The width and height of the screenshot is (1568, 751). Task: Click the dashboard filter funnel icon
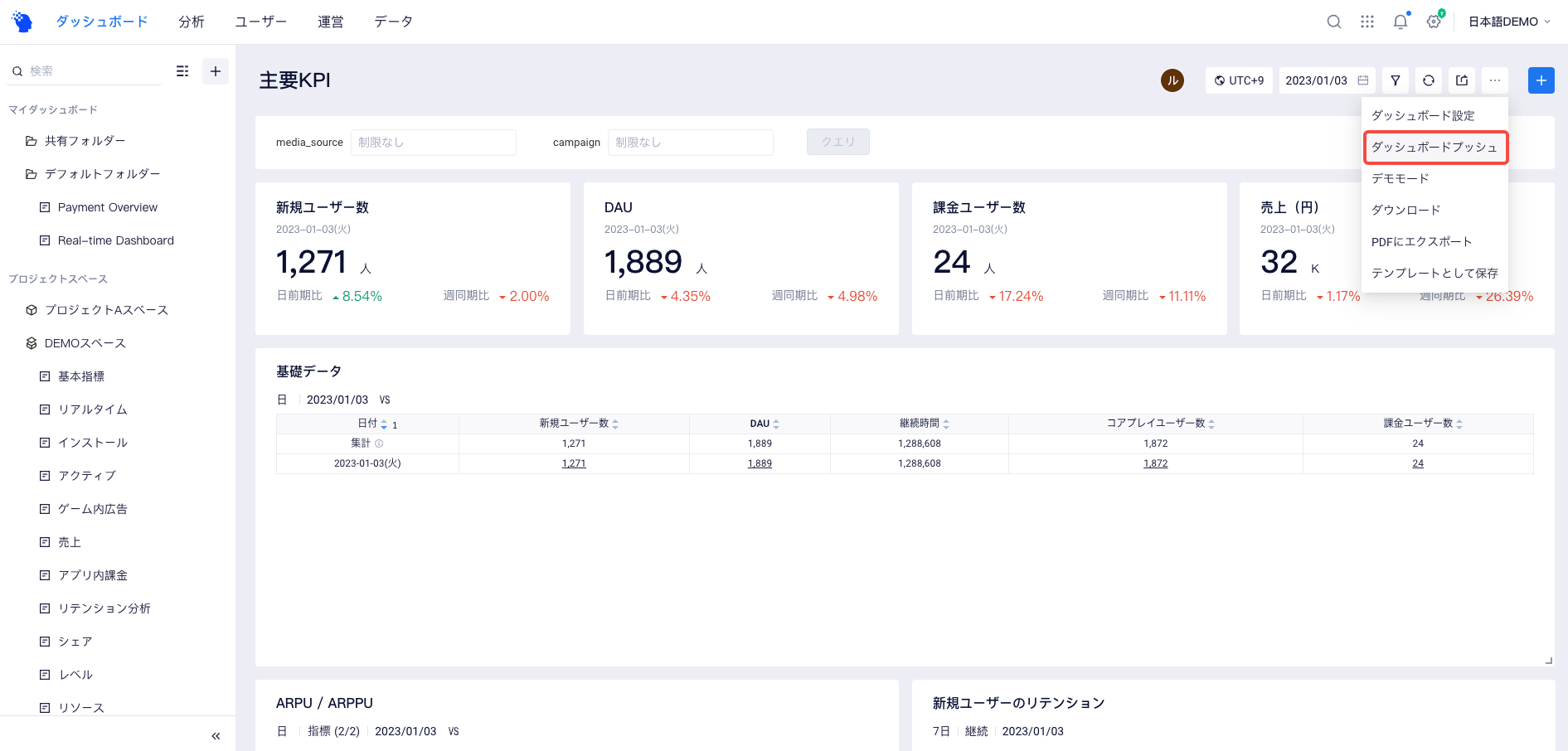tap(1396, 80)
